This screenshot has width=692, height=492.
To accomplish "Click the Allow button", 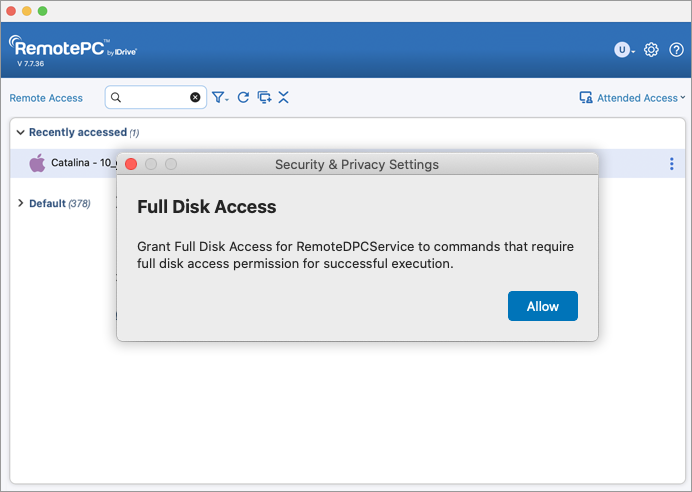I will tap(543, 306).
